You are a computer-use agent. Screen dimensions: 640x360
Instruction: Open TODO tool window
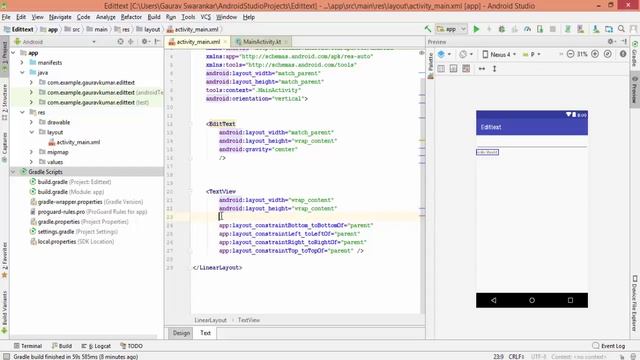pyautogui.click(x=131, y=346)
